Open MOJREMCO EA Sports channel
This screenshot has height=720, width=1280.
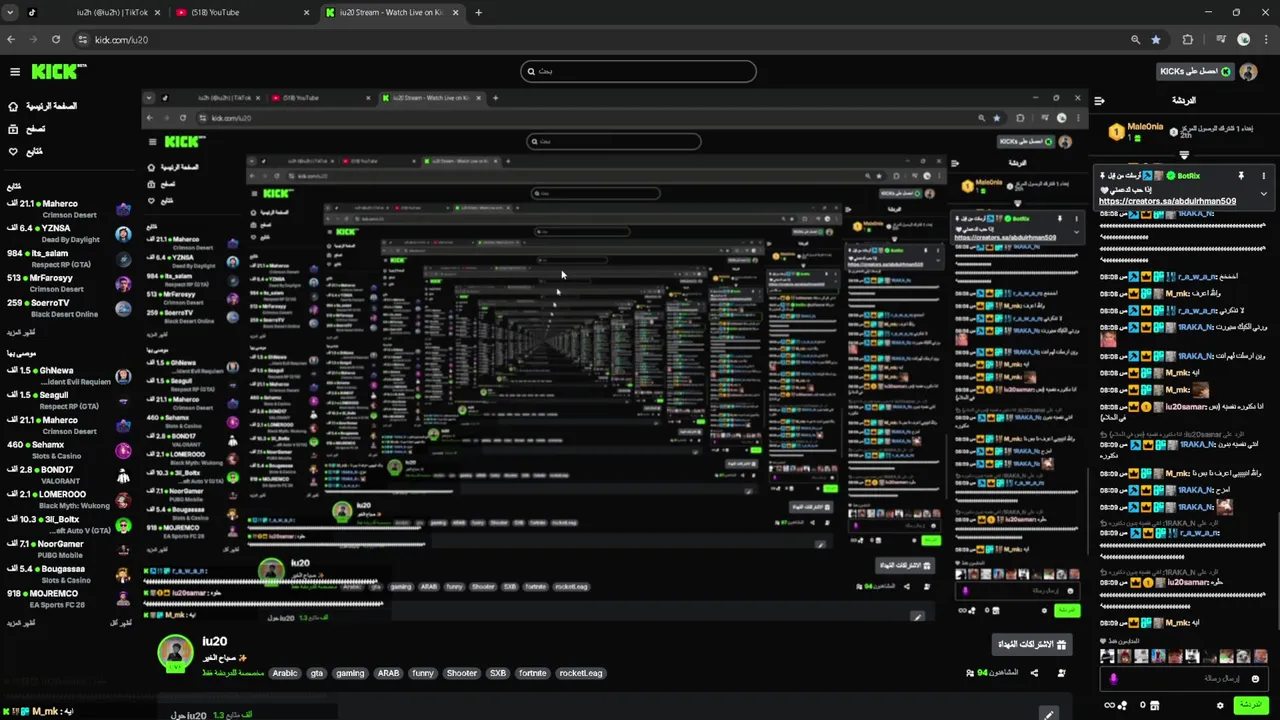[67, 599]
